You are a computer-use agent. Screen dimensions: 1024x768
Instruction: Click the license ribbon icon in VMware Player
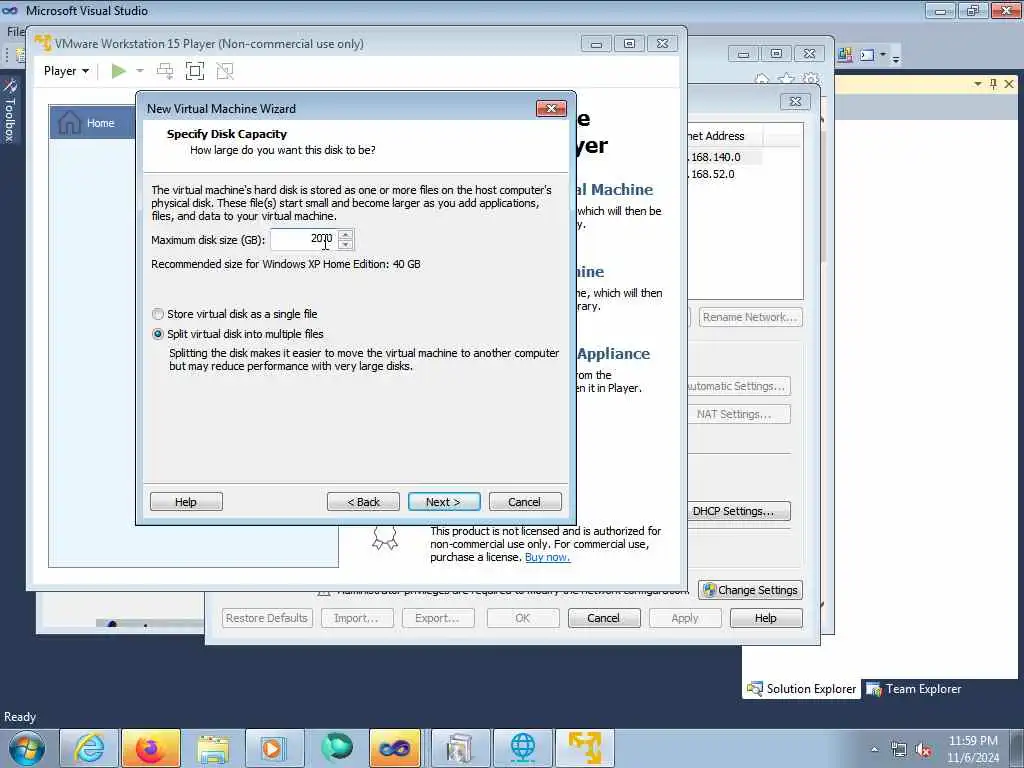click(x=385, y=538)
